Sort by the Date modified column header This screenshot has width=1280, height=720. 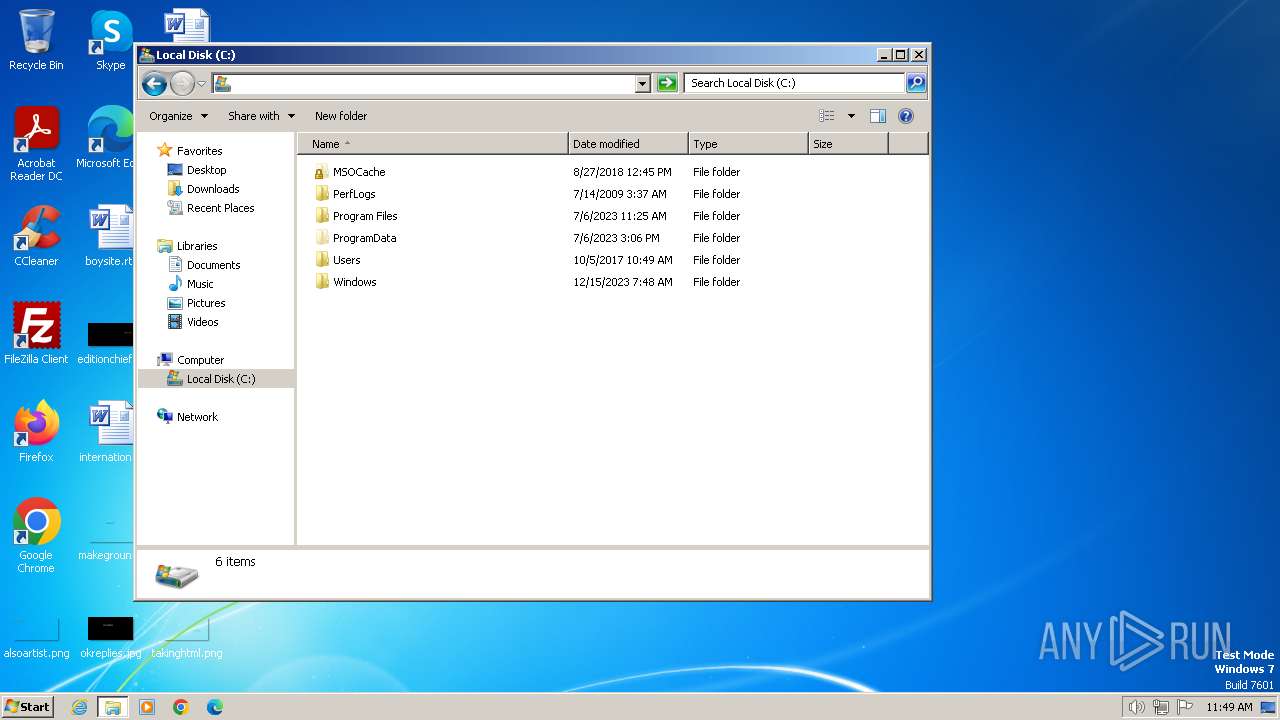(628, 144)
